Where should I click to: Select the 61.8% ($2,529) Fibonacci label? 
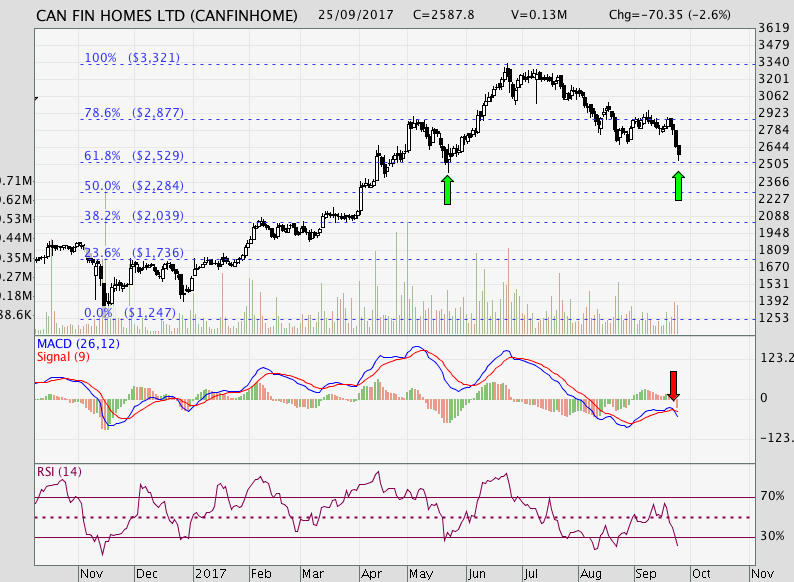point(134,156)
